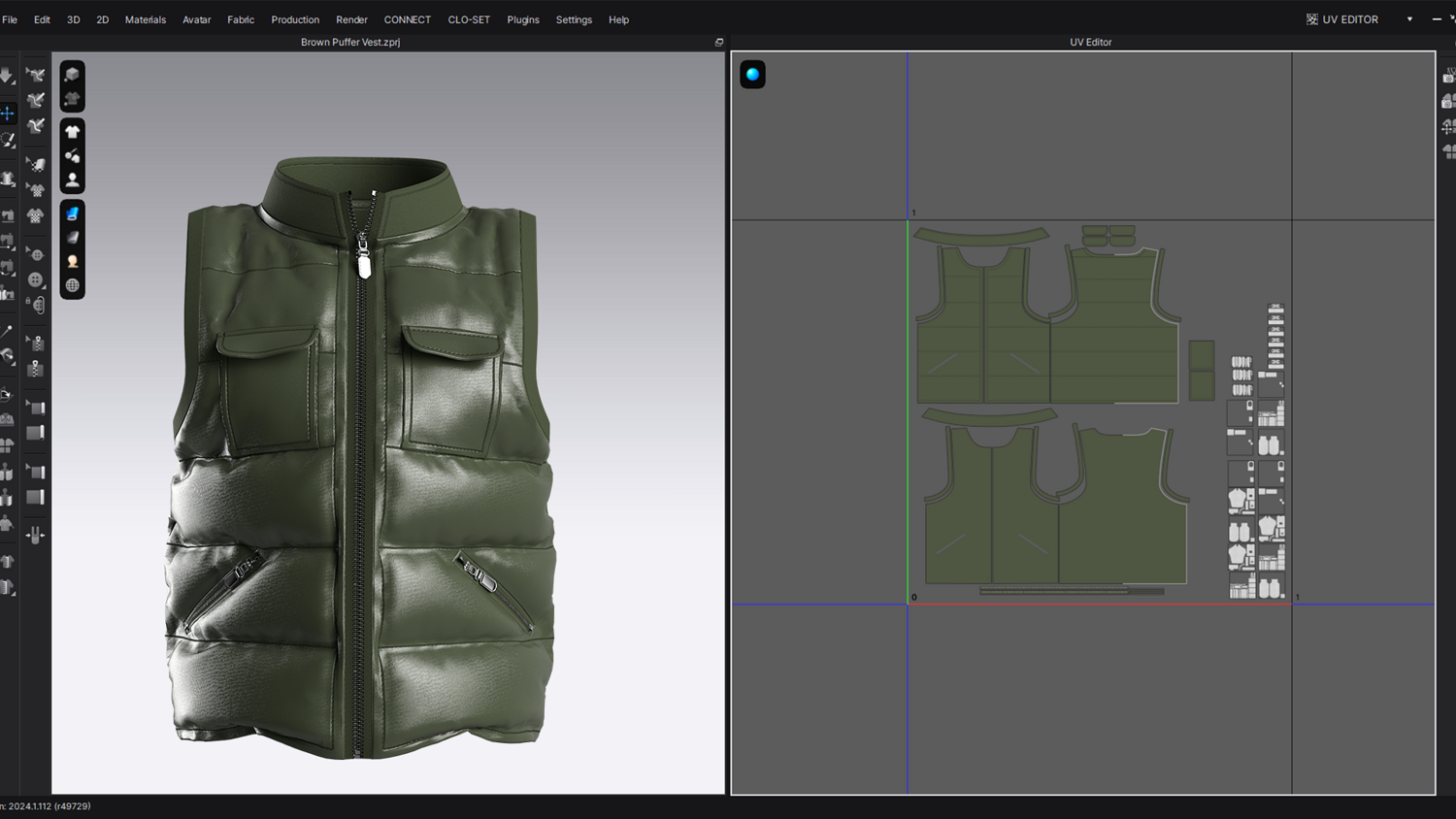Choose the dotted-lasso brush selection tool
This screenshot has height=819, width=1456.
pos(7,140)
